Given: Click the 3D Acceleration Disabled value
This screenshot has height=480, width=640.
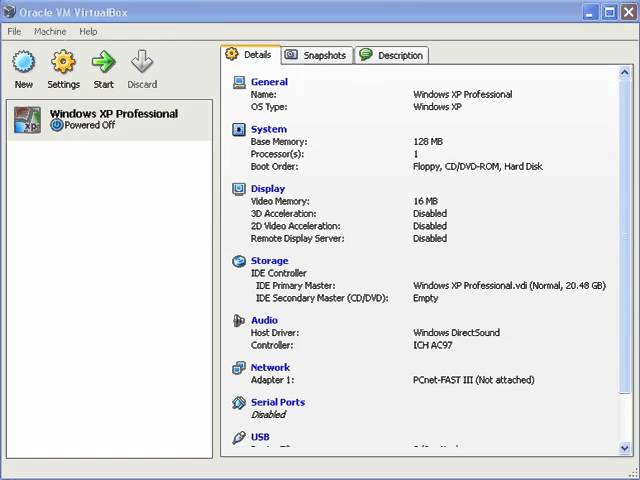Looking at the screenshot, I should [x=430, y=213].
